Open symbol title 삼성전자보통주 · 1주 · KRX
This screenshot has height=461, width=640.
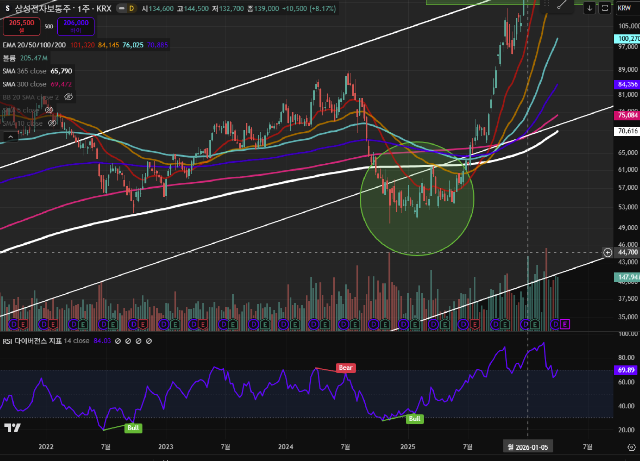tap(63, 8)
